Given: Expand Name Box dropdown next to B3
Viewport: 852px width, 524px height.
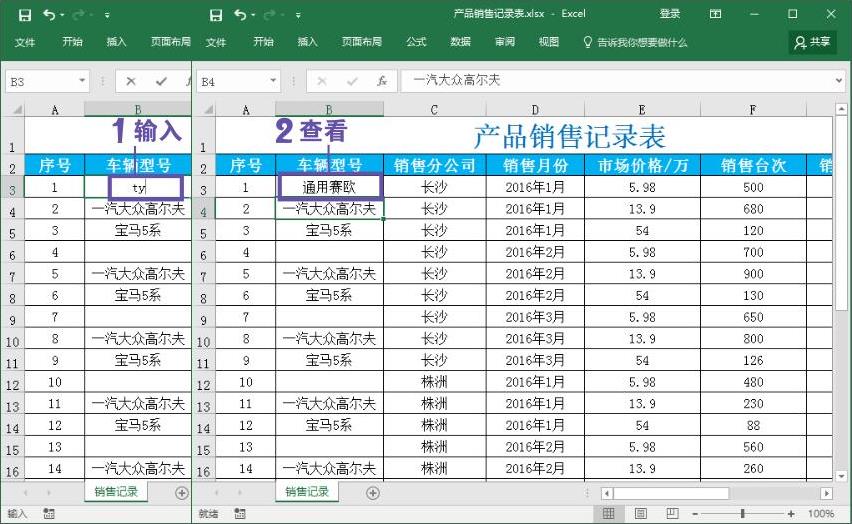Looking at the screenshot, I should pyautogui.click(x=82, y=81).
